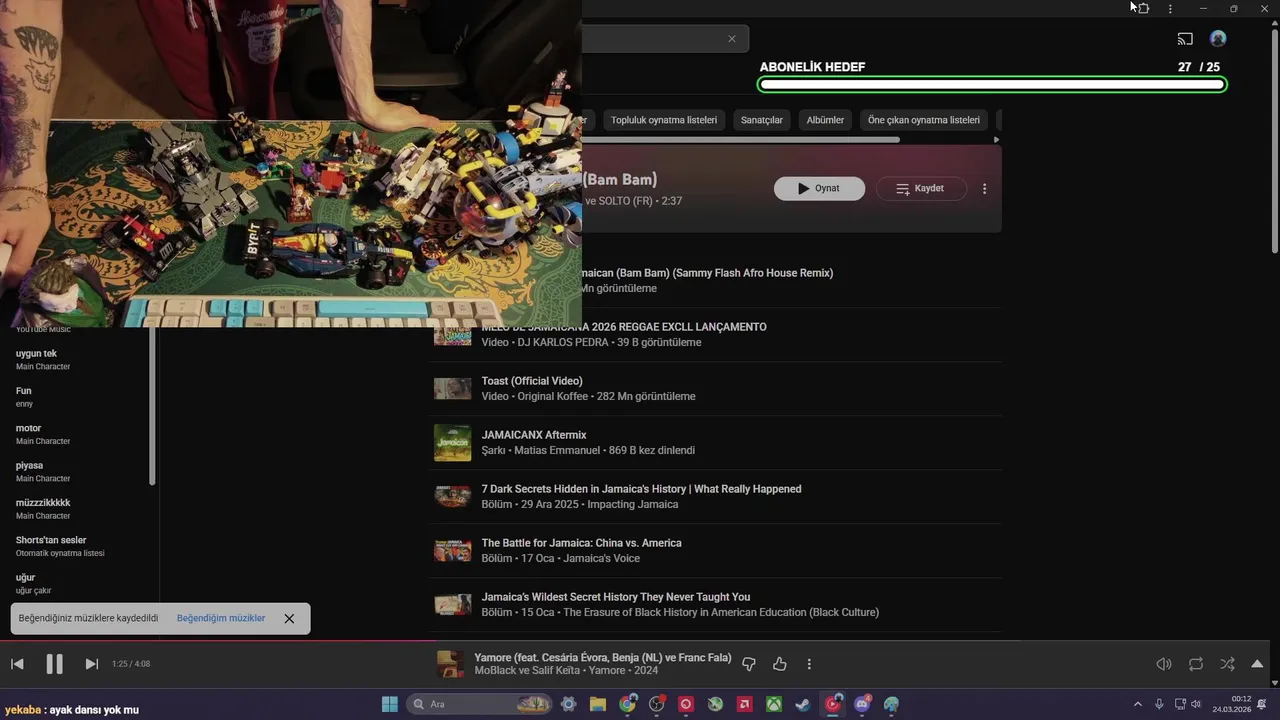Screen dimensions: 1280x720
Task: Click the Oynat play button
Action: (819, 188)
